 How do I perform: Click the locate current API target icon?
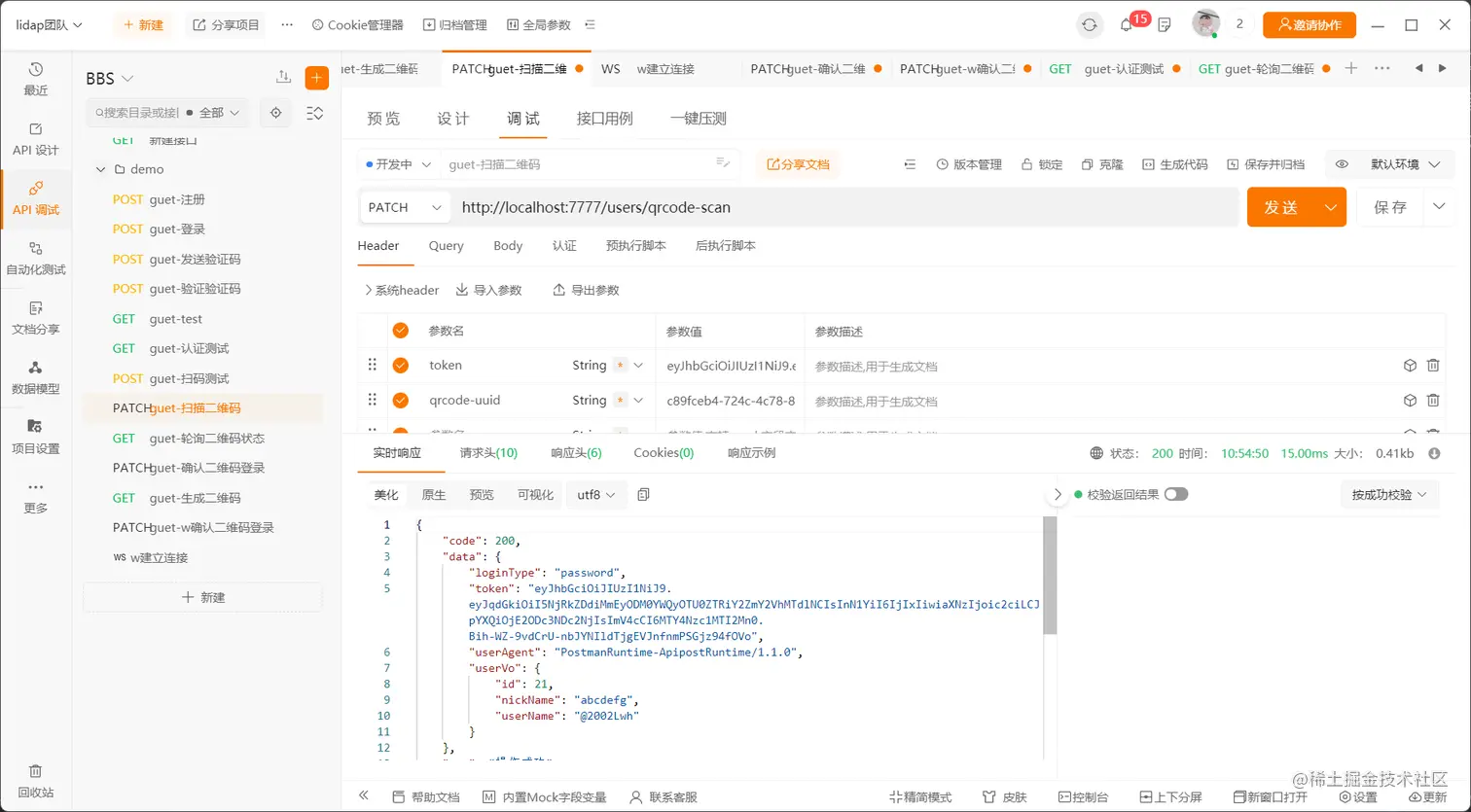click(276, 113)
